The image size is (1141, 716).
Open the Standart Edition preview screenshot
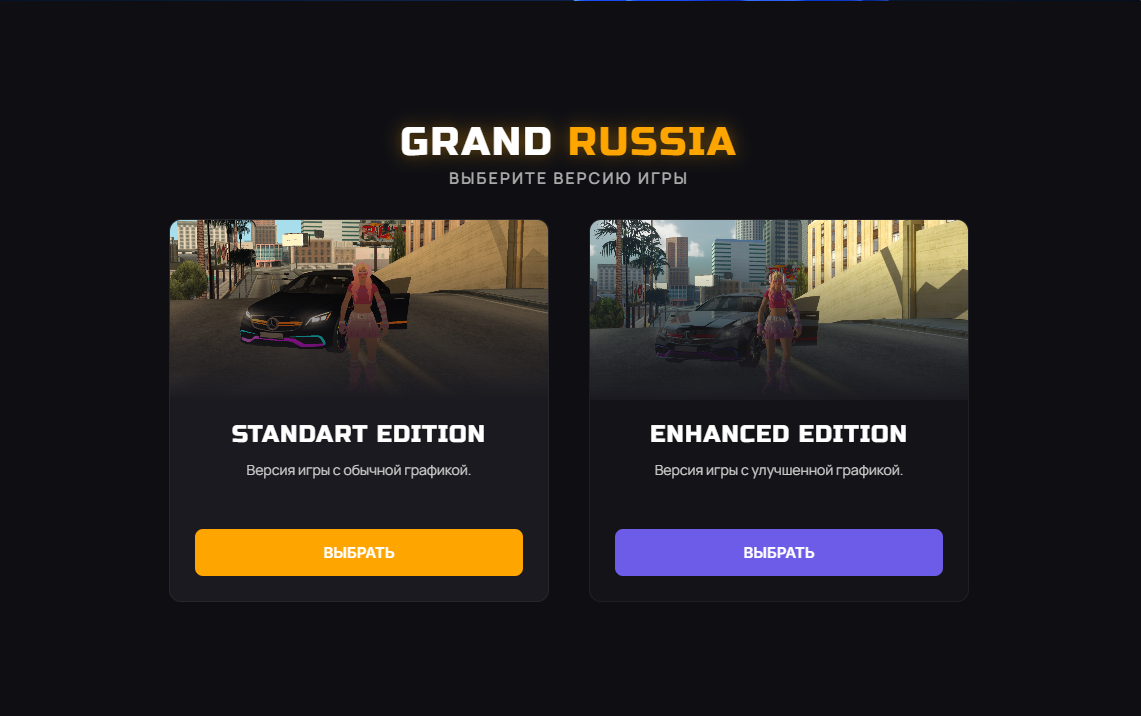(359, 309)
